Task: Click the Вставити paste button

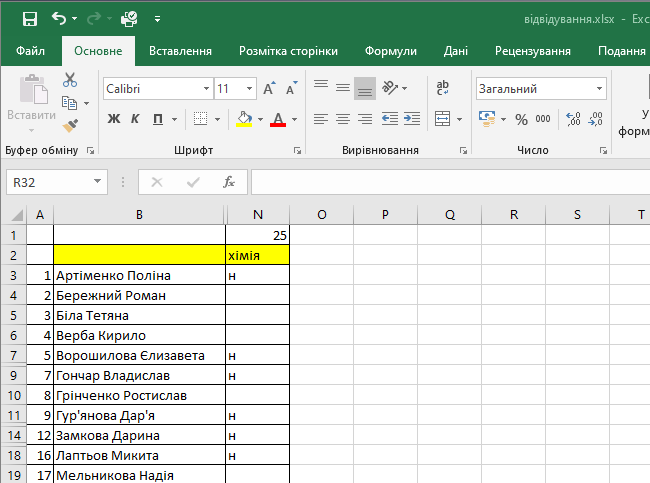Action: [32, 104]
